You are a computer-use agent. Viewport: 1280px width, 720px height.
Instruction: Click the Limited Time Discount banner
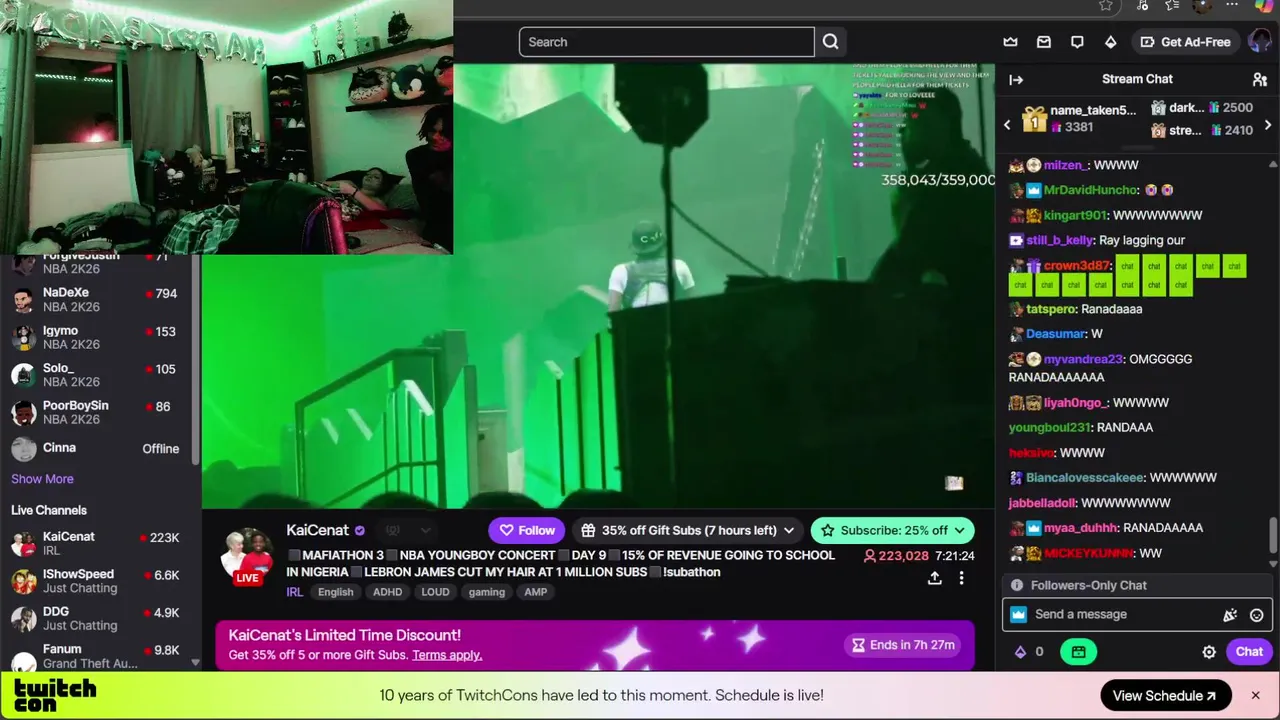pyautogui.click(x=595, y=646)
